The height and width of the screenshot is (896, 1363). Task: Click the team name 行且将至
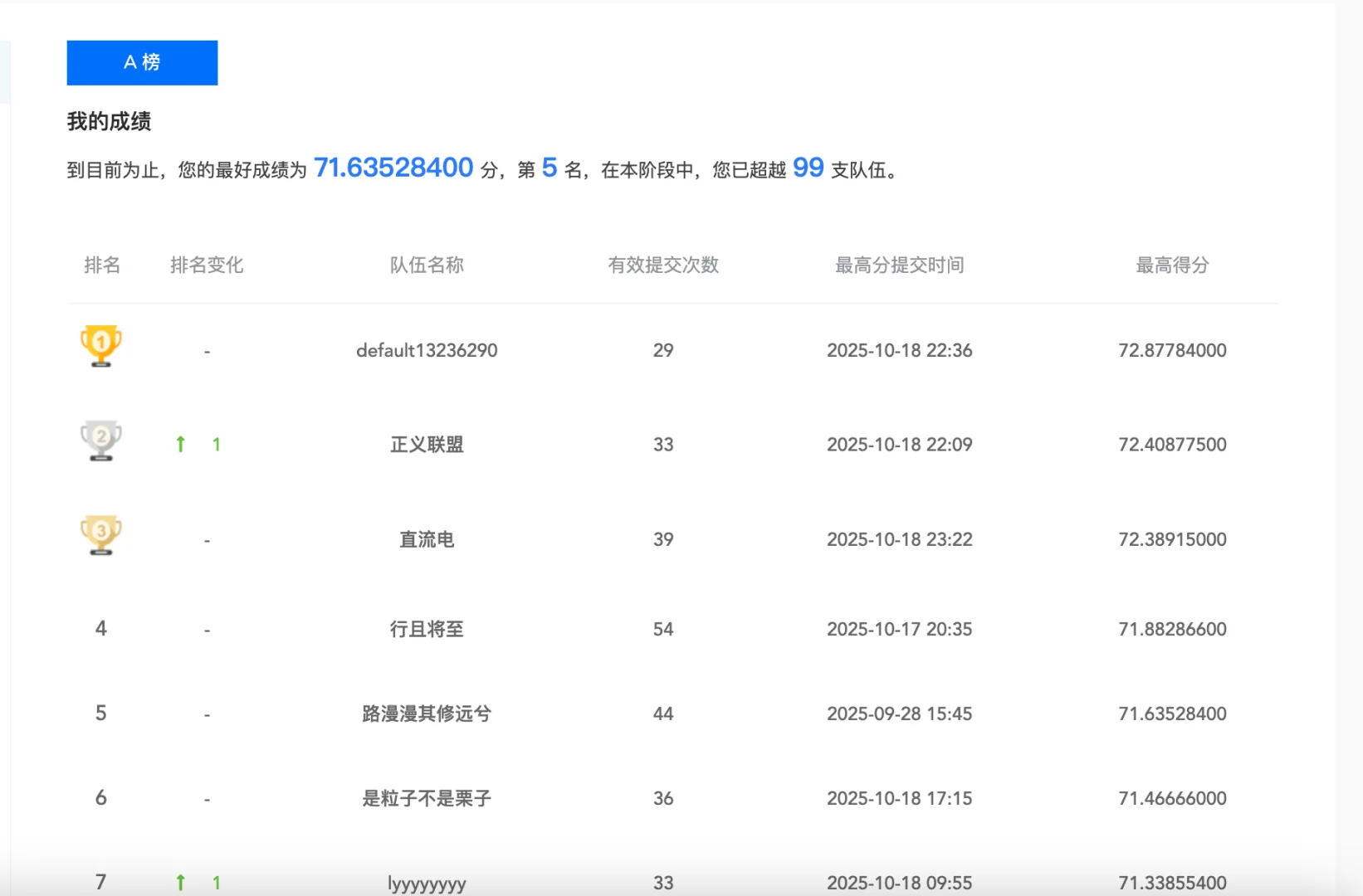pyautogui.click(x=426, y=629)
